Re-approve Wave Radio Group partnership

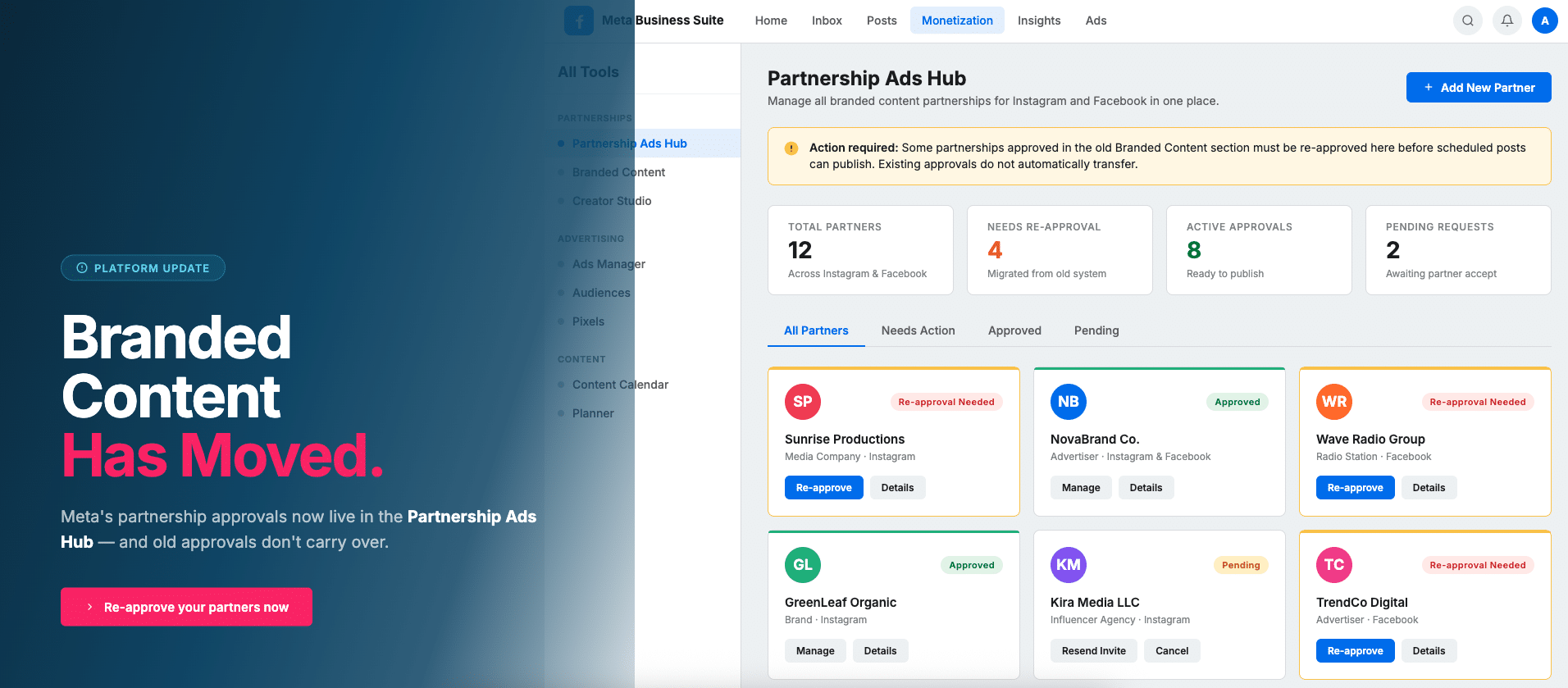(x=1355, y=488)
